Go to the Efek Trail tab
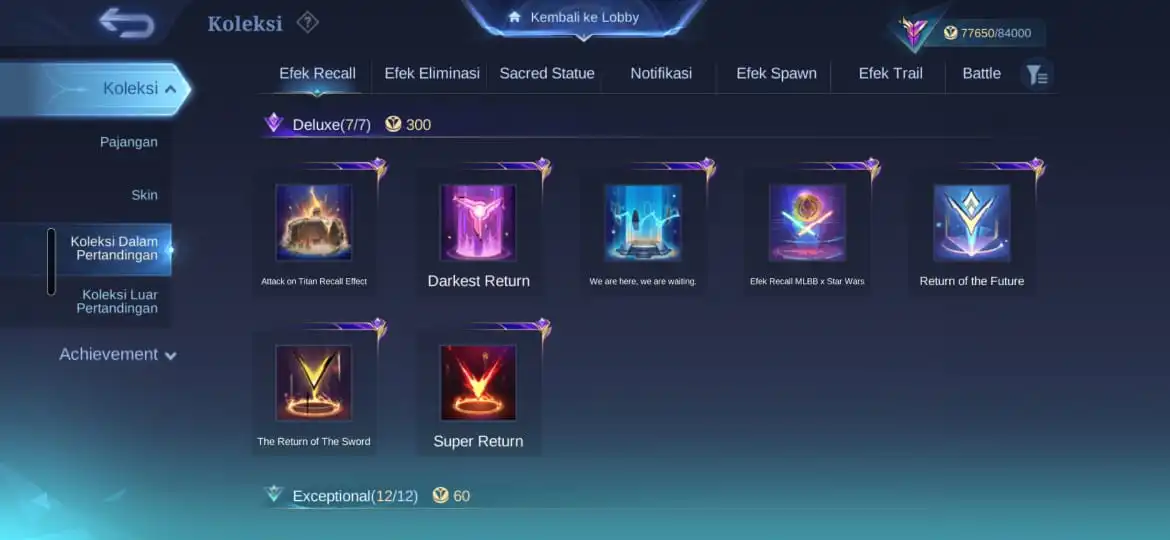1170x540 pixels. (890, 74)
